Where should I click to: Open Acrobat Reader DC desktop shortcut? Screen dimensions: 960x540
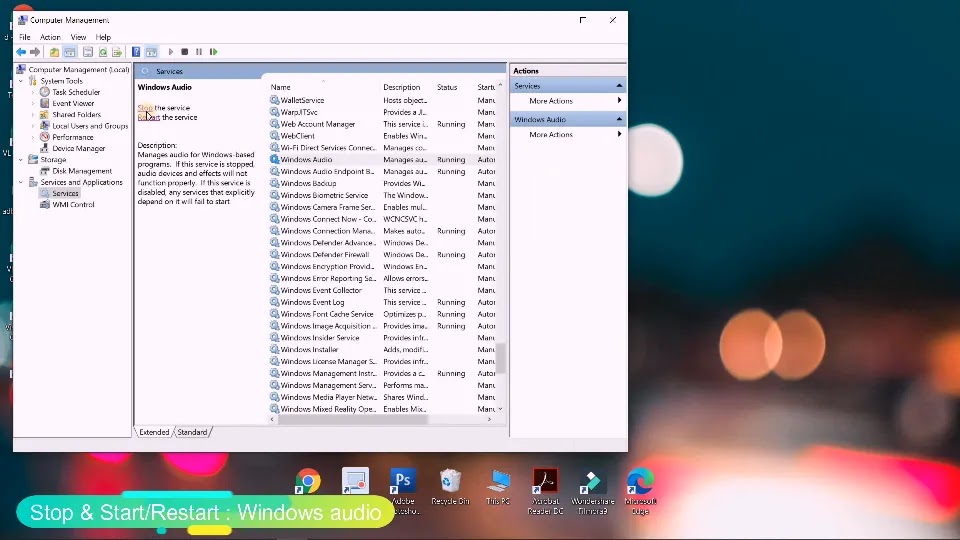[545, 491]
